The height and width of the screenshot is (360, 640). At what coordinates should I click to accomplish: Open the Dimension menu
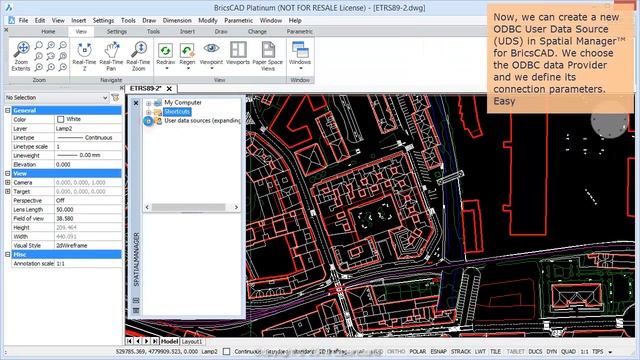point(177,20)
